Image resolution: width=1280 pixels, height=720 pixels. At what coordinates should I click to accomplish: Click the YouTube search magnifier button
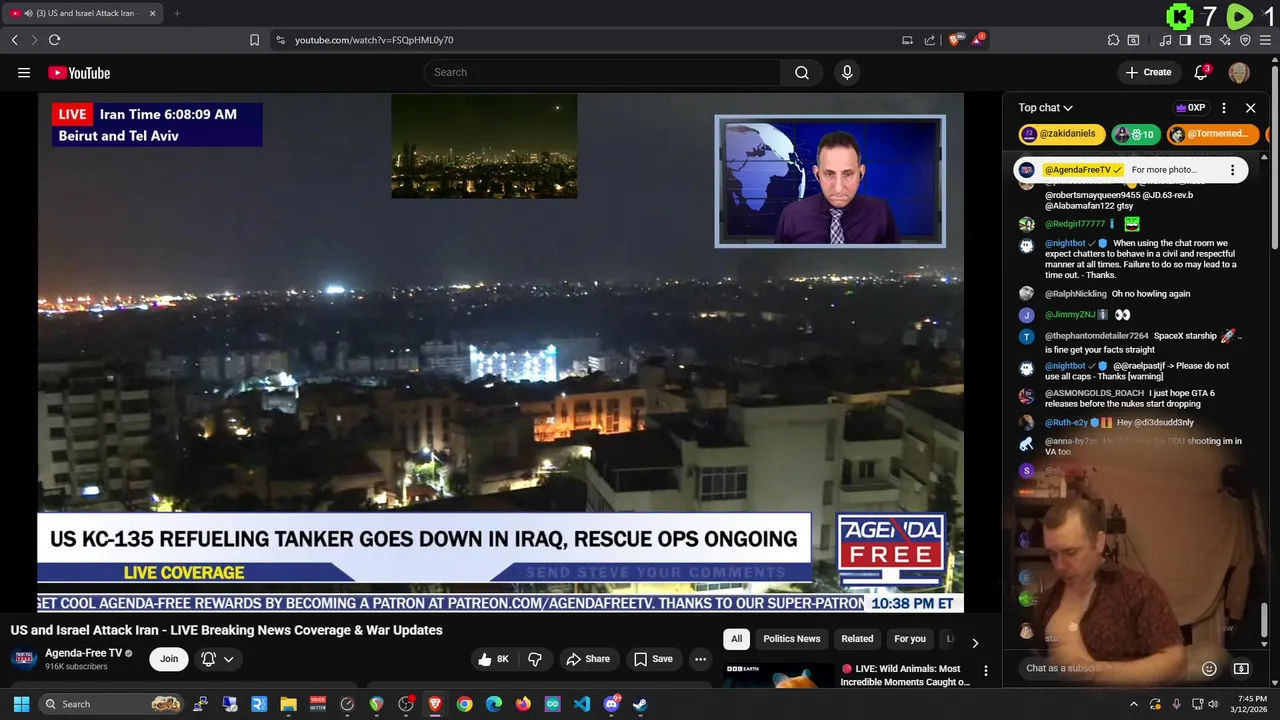click(x=801, y=72)
